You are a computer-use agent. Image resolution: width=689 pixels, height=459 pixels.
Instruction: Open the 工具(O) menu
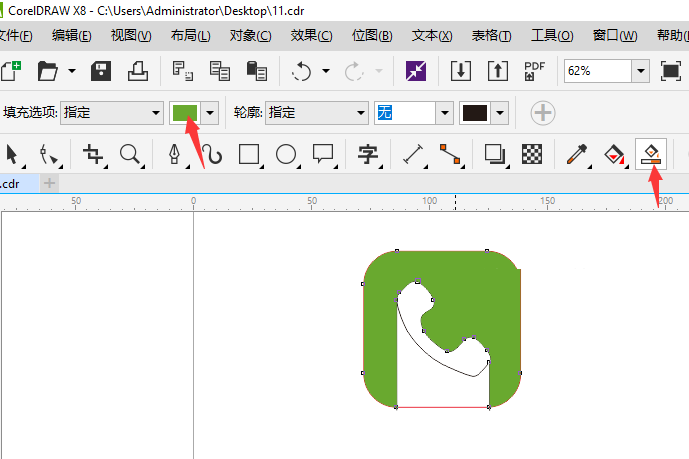[x=552, y=35]
